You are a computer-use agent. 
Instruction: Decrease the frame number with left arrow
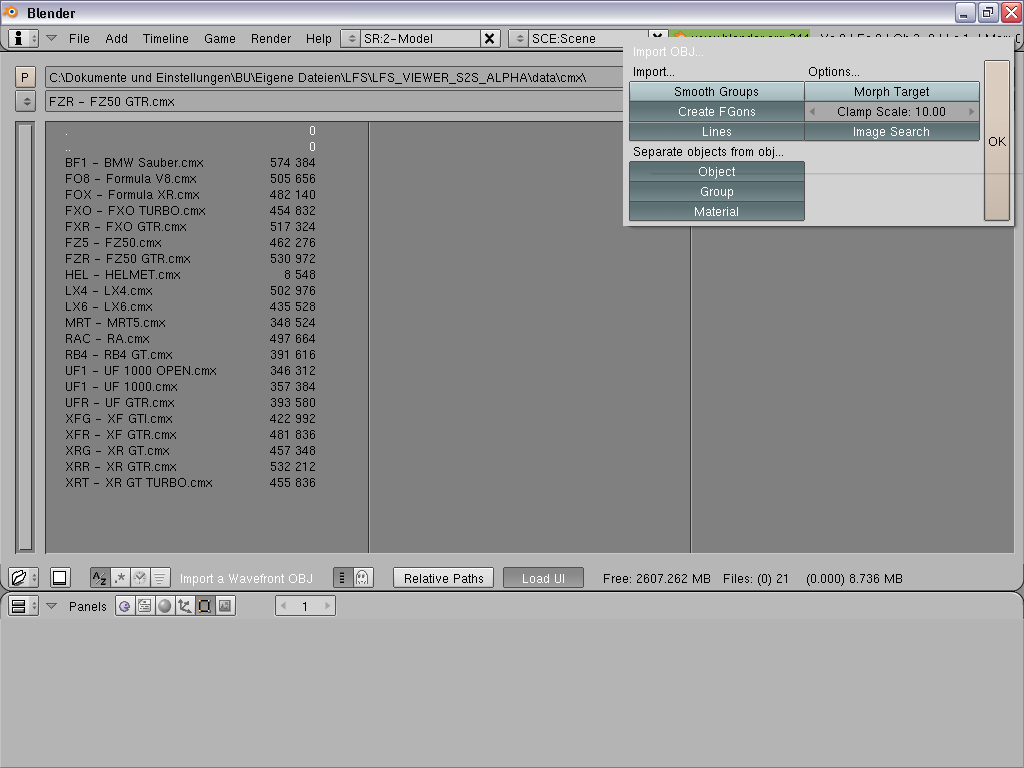tap(283, 606)
